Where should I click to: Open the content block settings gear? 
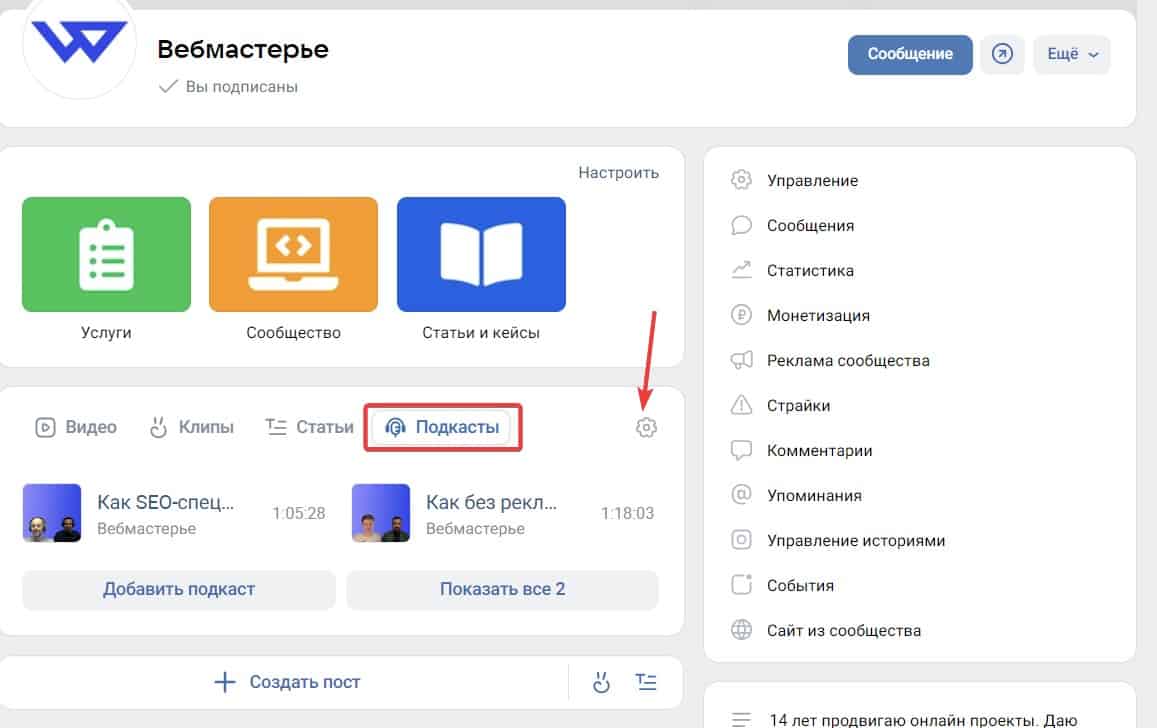pyautogui.click(x=646, y=427)
